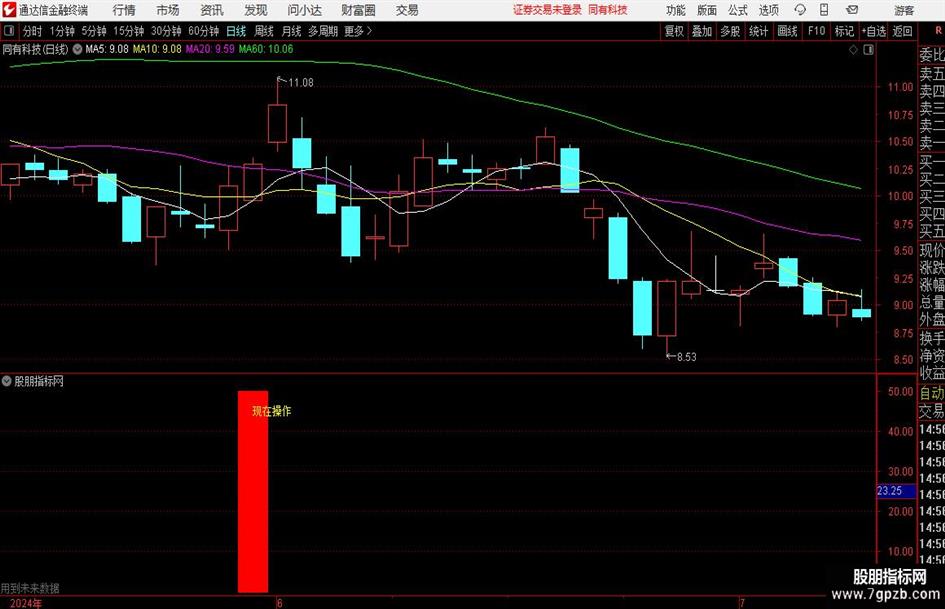Click the 多股 multi-stock button

[730, 31]
